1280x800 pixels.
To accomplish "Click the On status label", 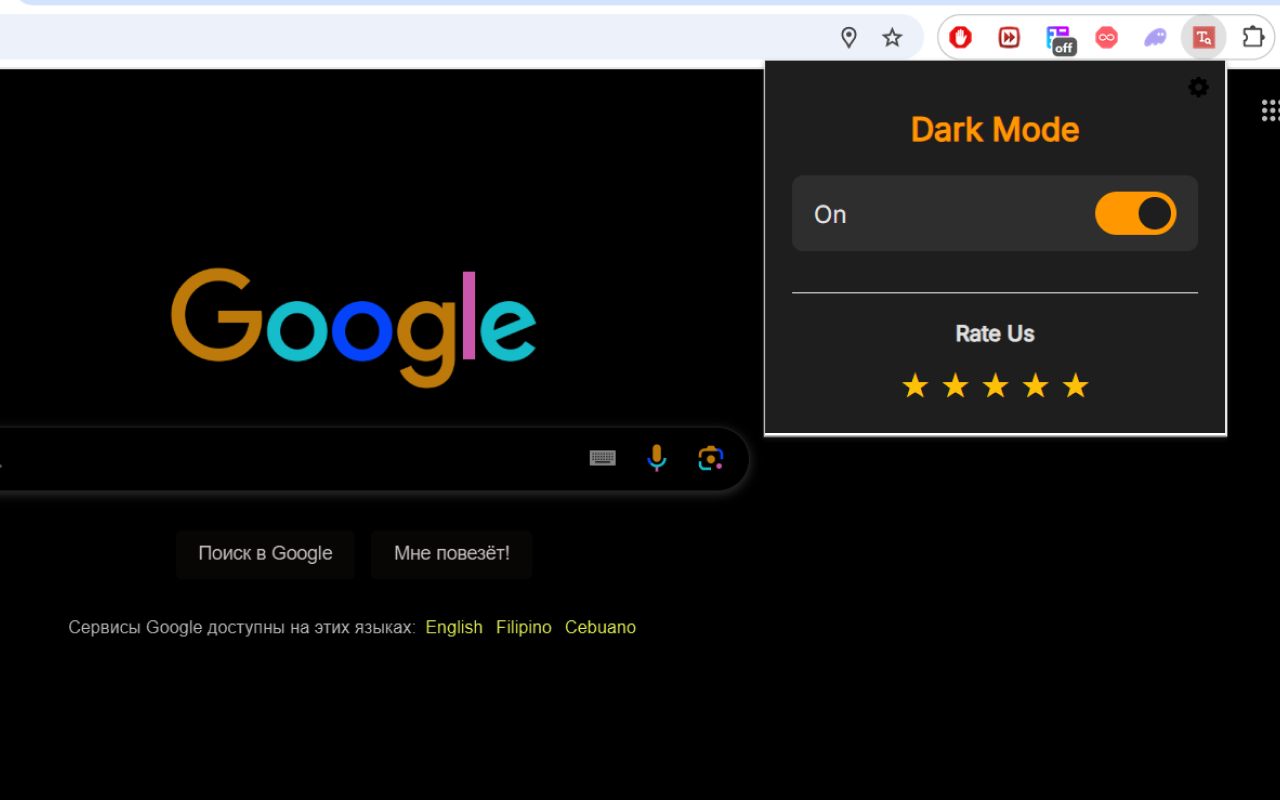I will pyautogui.click(x=830, y=214).
